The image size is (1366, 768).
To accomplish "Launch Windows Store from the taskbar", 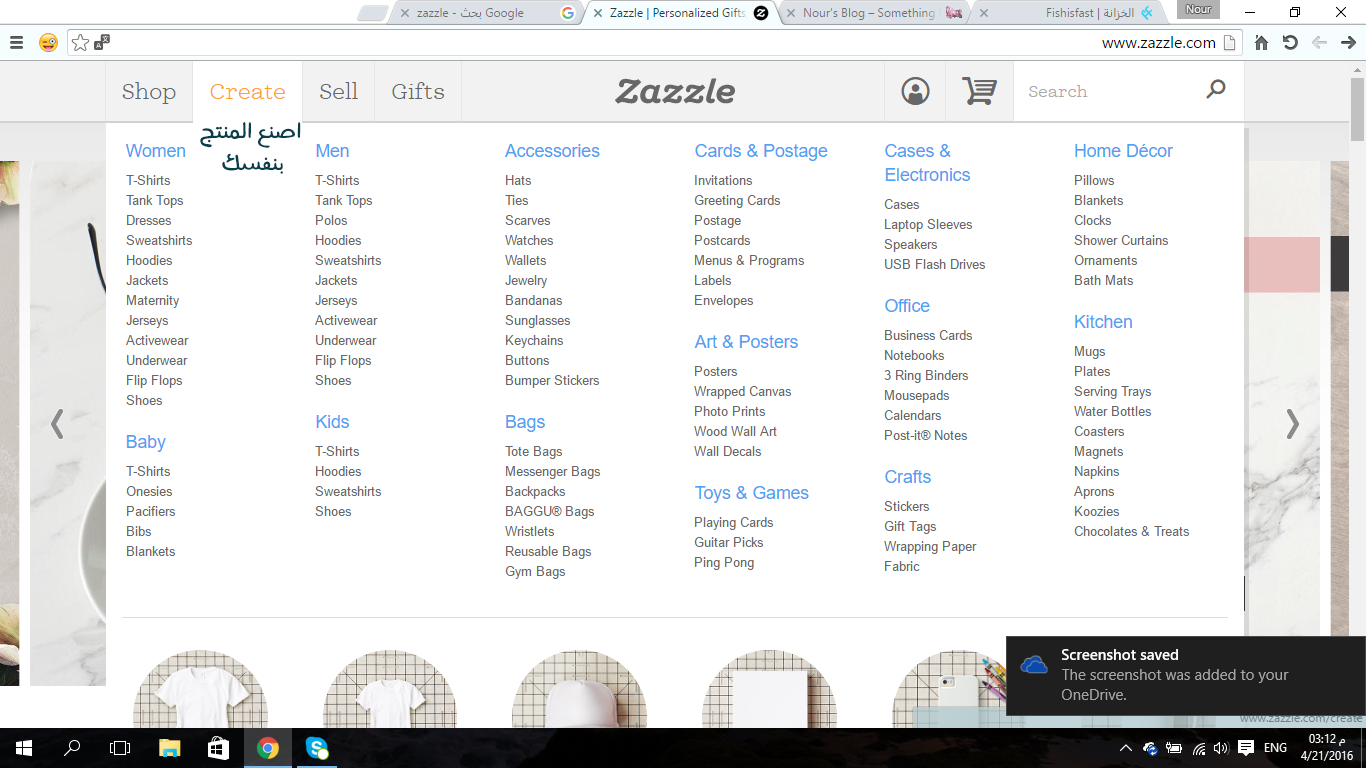I will 218,748.
